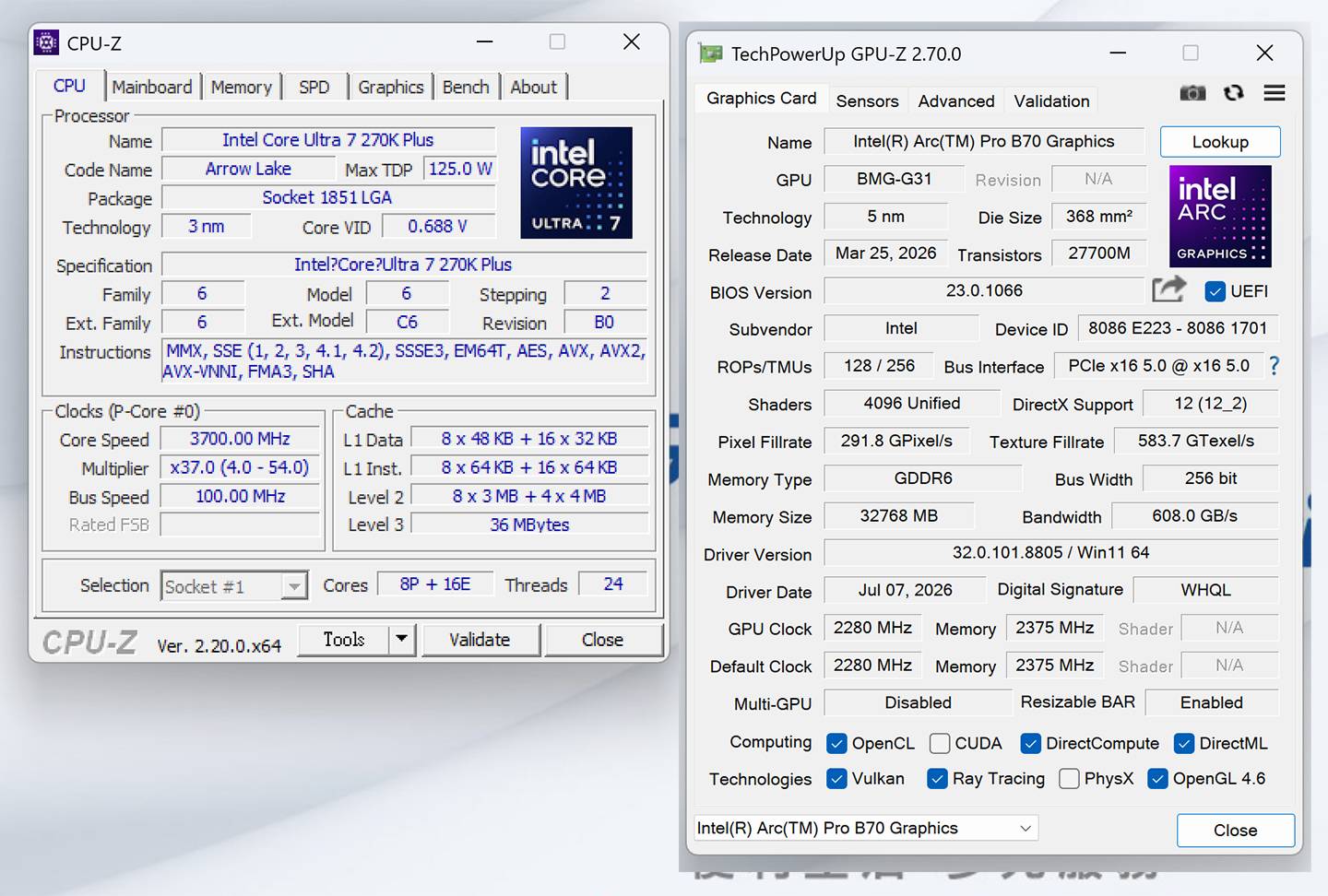
Task: Click the Die Size value 368 mm²
Action: 1099,216
